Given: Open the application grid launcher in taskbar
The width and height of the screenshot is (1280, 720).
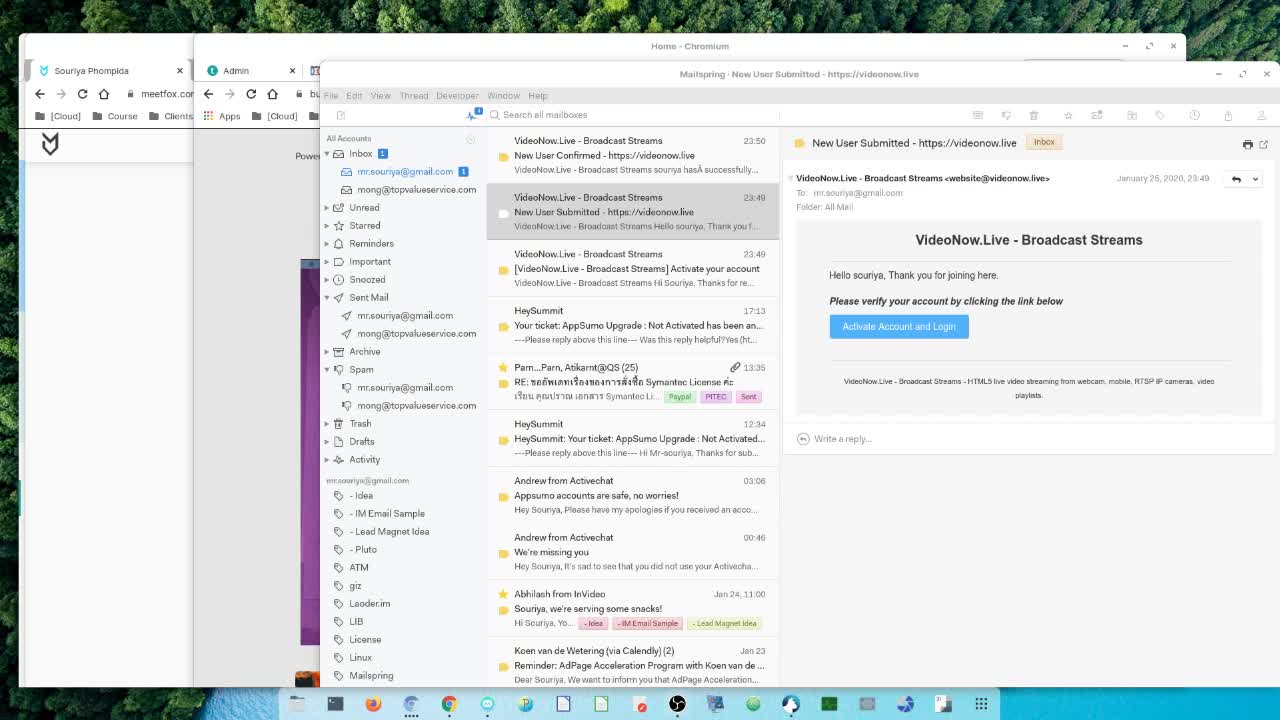Looking at the screenshot, I should 981,704.
